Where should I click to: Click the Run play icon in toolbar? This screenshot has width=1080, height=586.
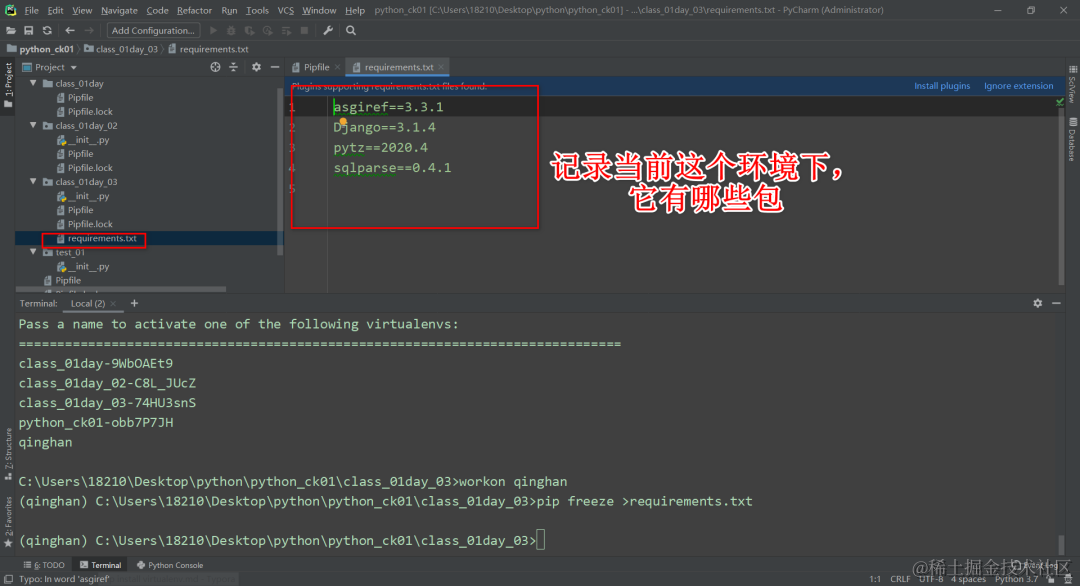(213, 30)
